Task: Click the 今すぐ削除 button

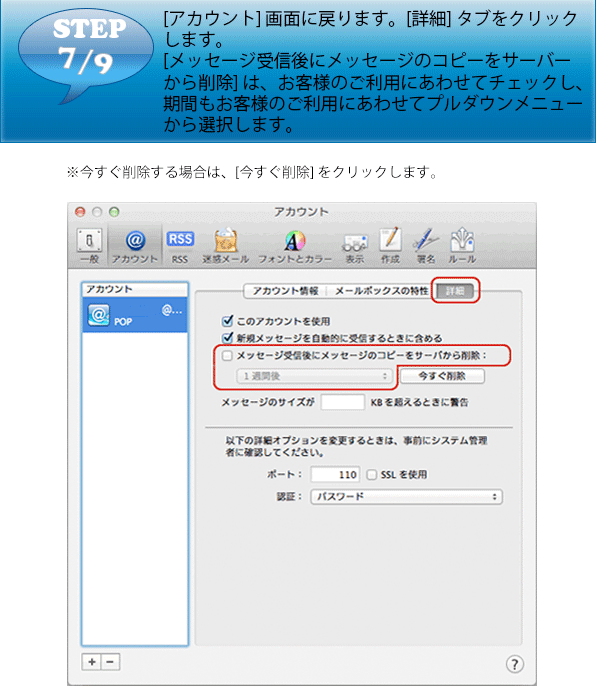Action: pyautogui.click(x=442, y=376)
